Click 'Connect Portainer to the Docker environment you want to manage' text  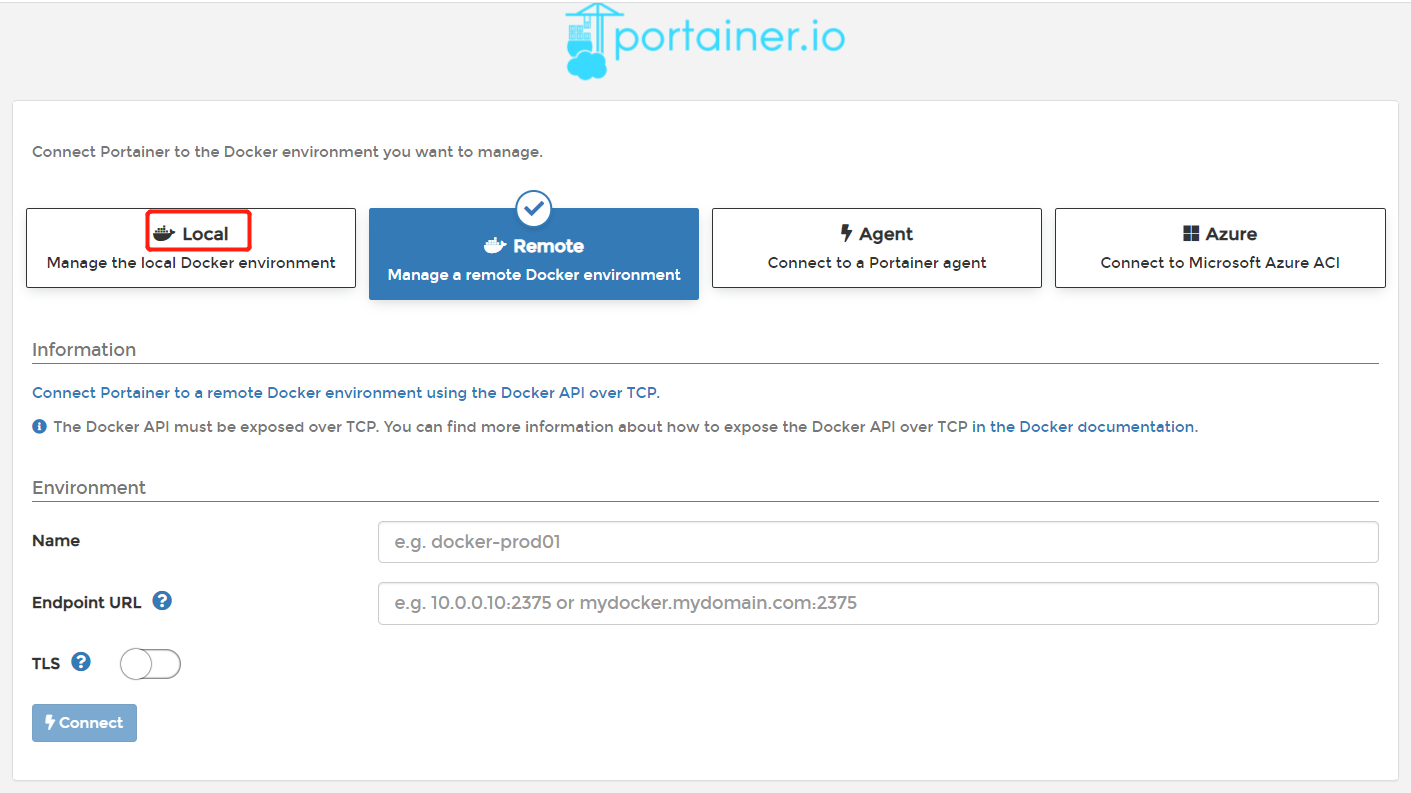[x=287, y=152]
